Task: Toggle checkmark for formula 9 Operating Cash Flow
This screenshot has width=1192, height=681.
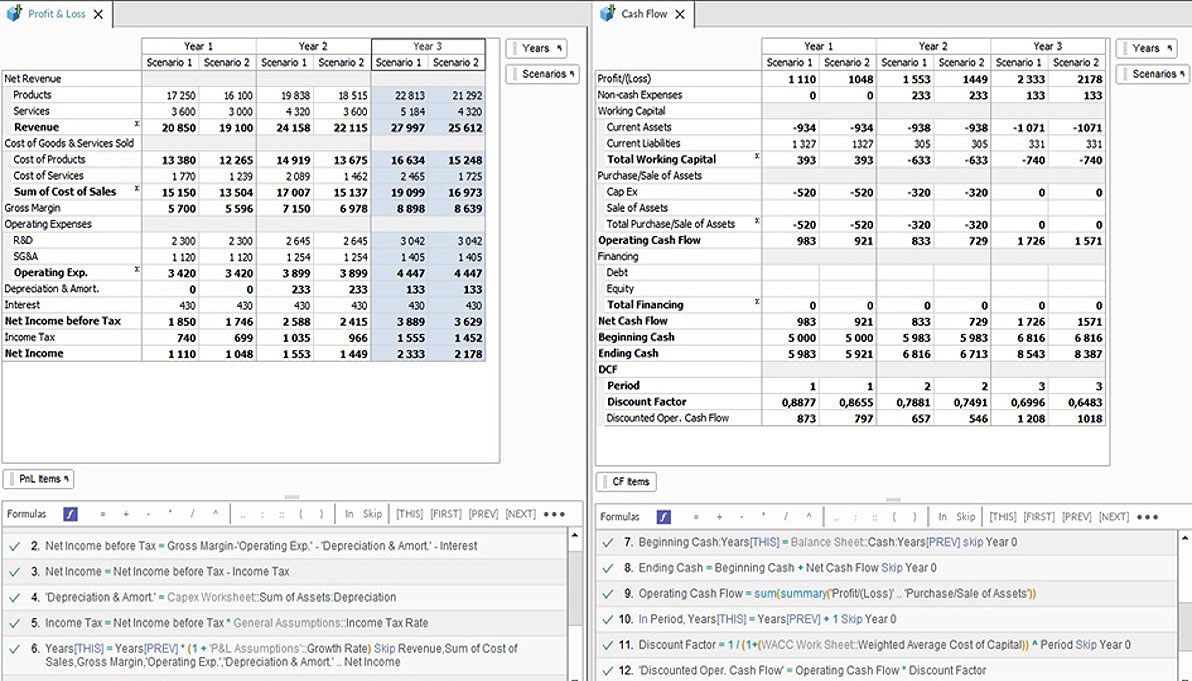Action: [609, 593]
